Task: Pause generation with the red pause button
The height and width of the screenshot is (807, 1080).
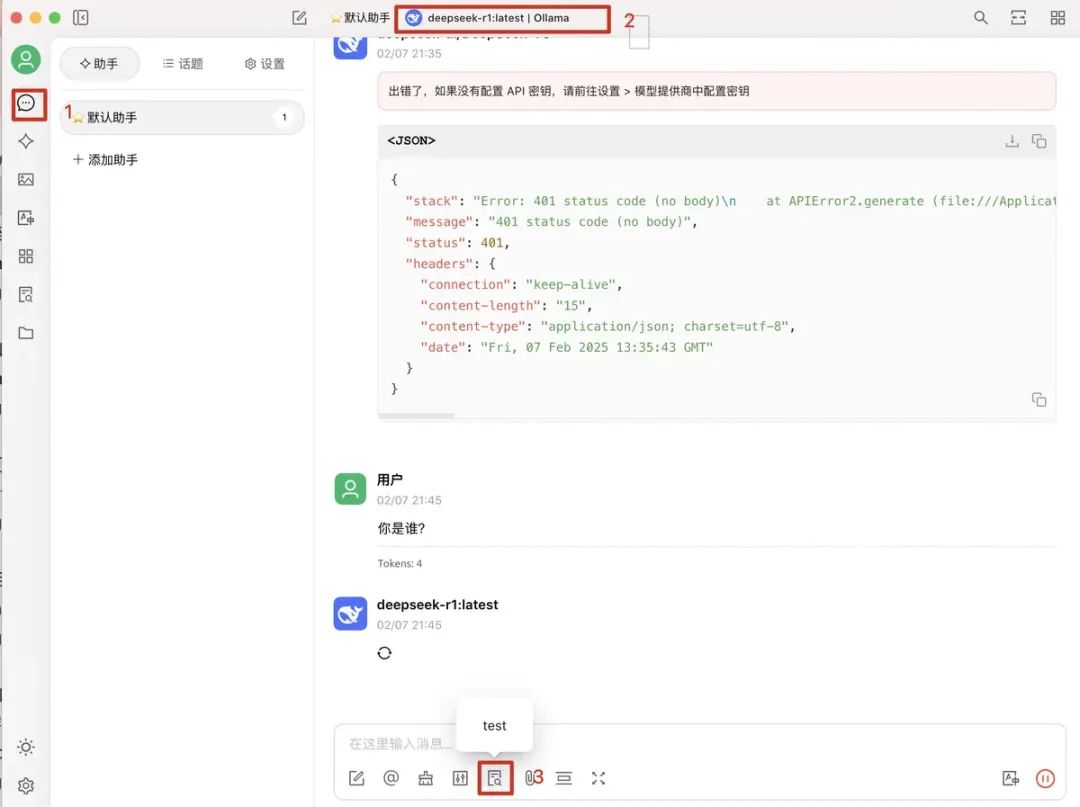Action: click(1045, 778)
